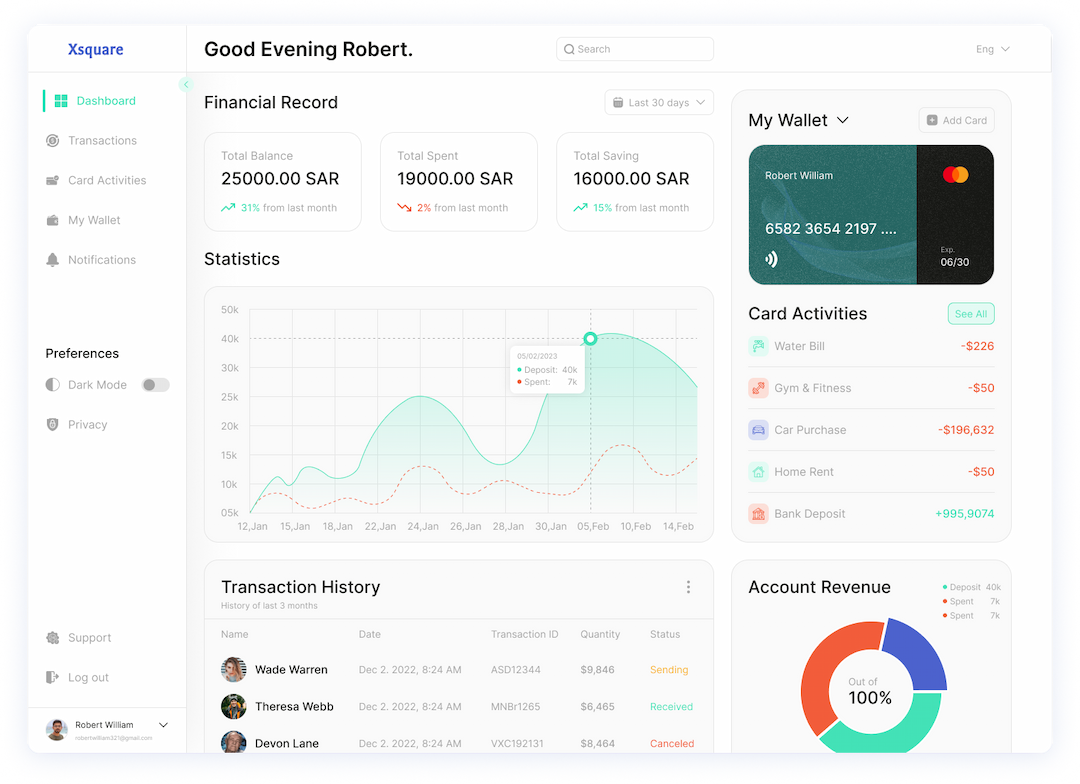
Task: Click Support link
Action: [89, 638]
